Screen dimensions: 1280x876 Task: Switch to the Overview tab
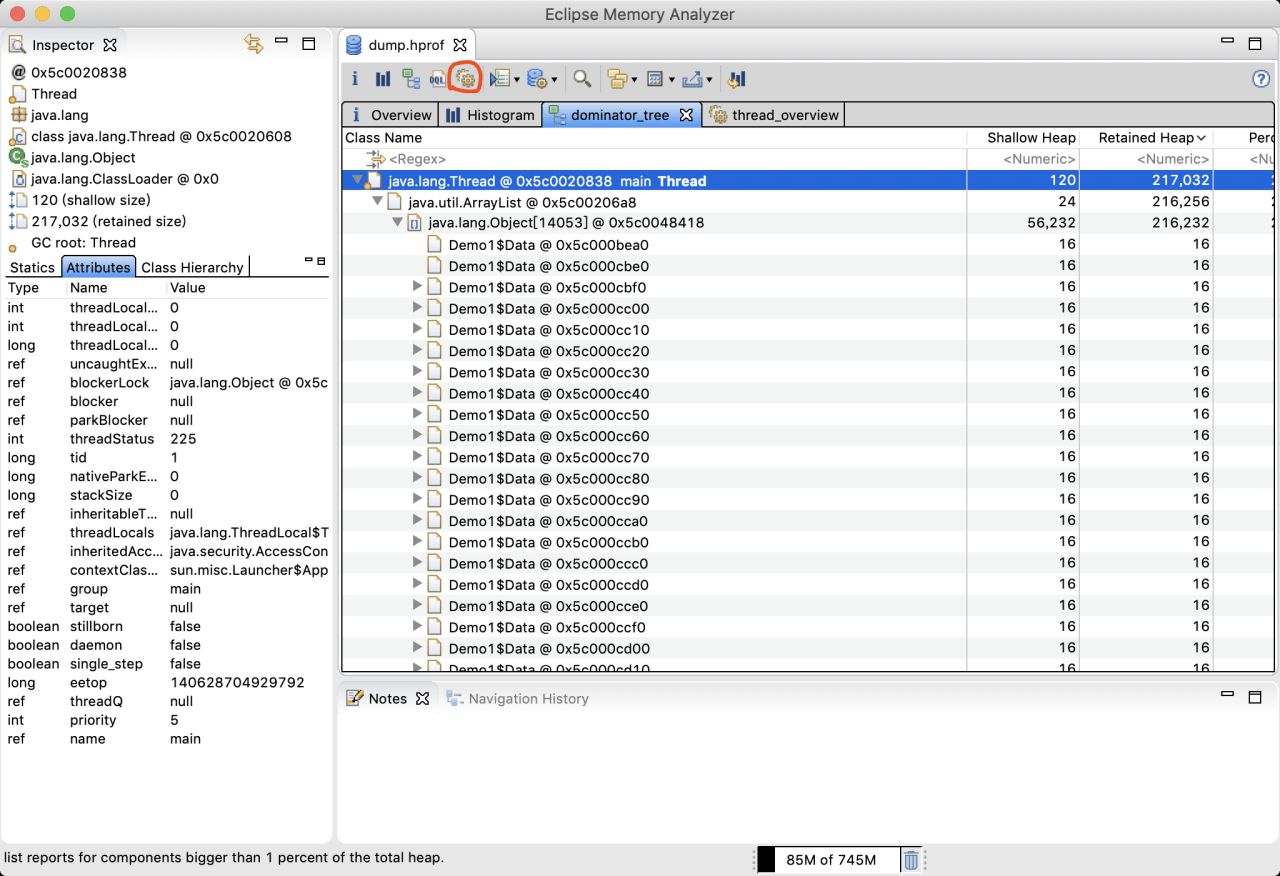(391, 115)
